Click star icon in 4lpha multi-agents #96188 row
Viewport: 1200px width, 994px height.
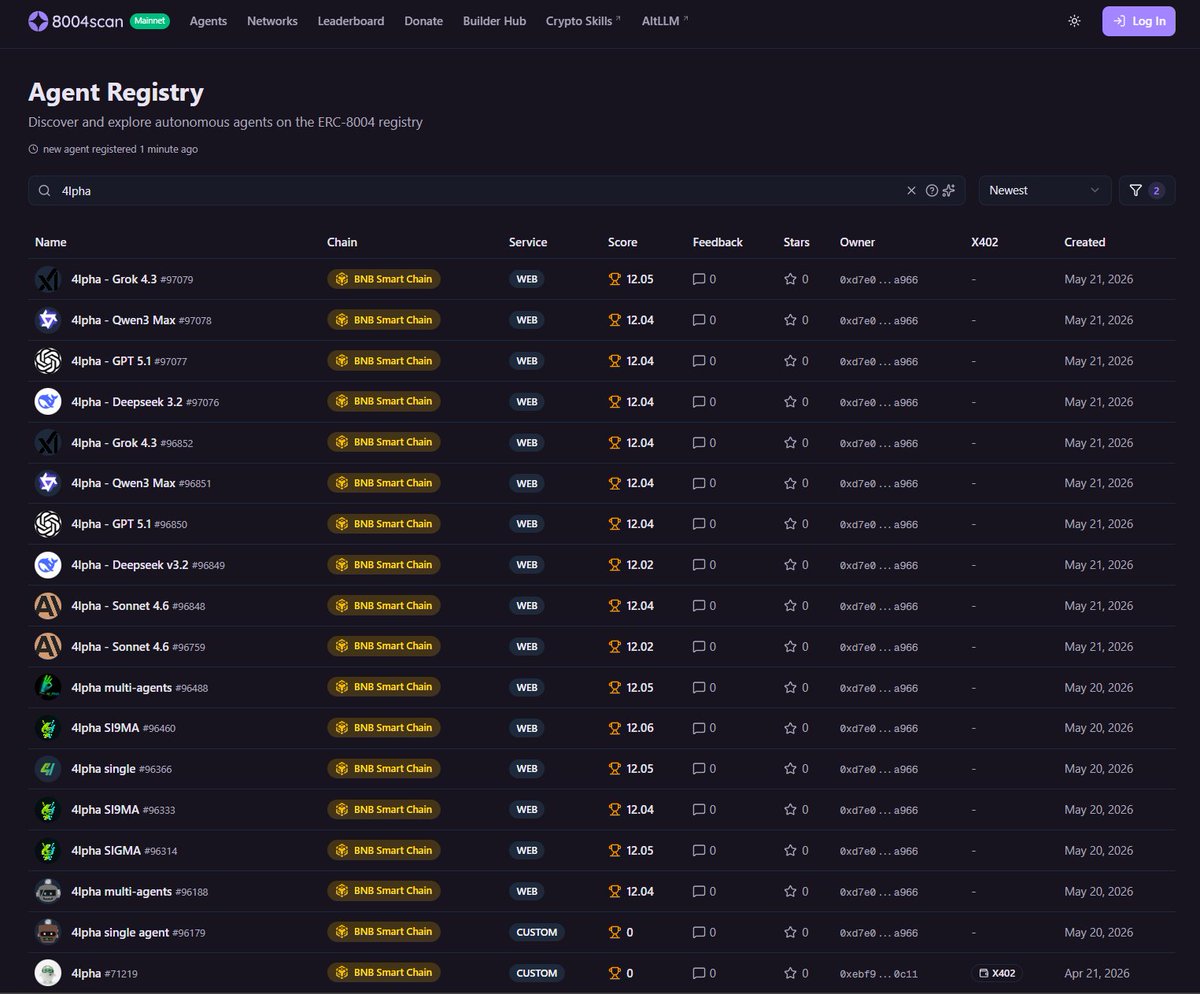point(790,891)
